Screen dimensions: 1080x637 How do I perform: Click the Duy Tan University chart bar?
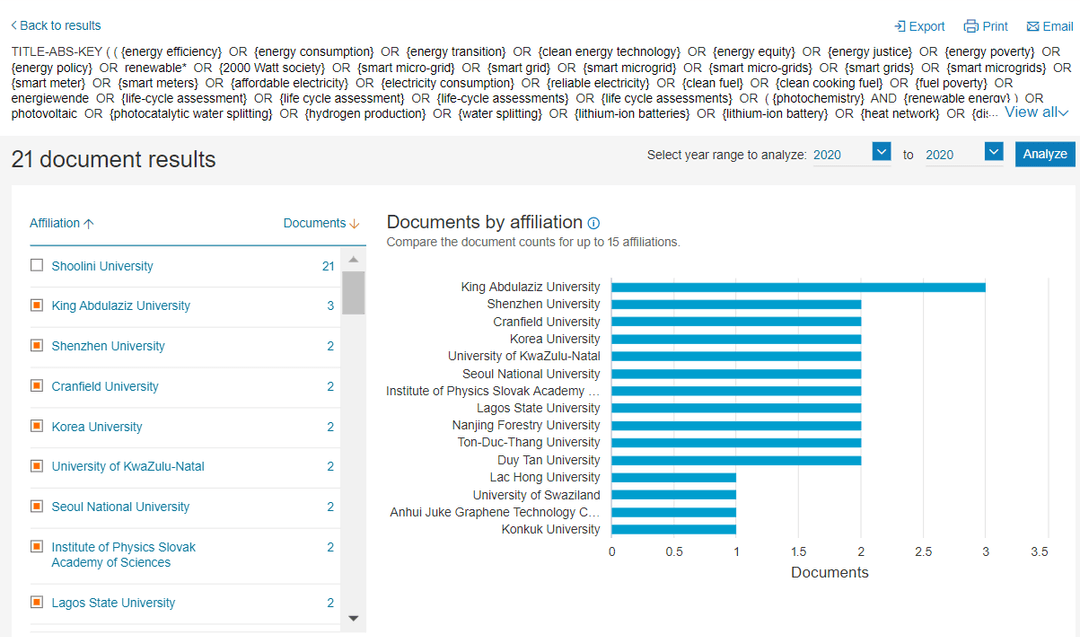pos(736,460)
